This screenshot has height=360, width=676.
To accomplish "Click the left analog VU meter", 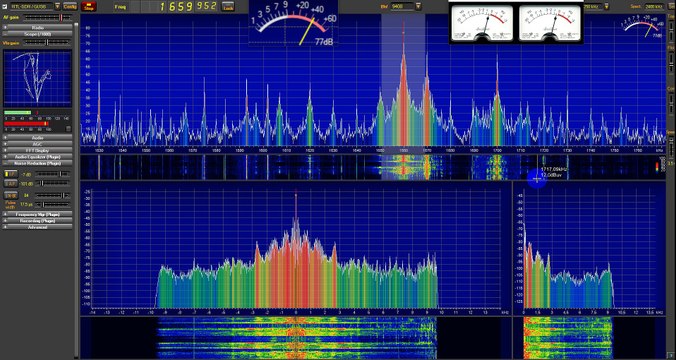I will tap(482, 22).
